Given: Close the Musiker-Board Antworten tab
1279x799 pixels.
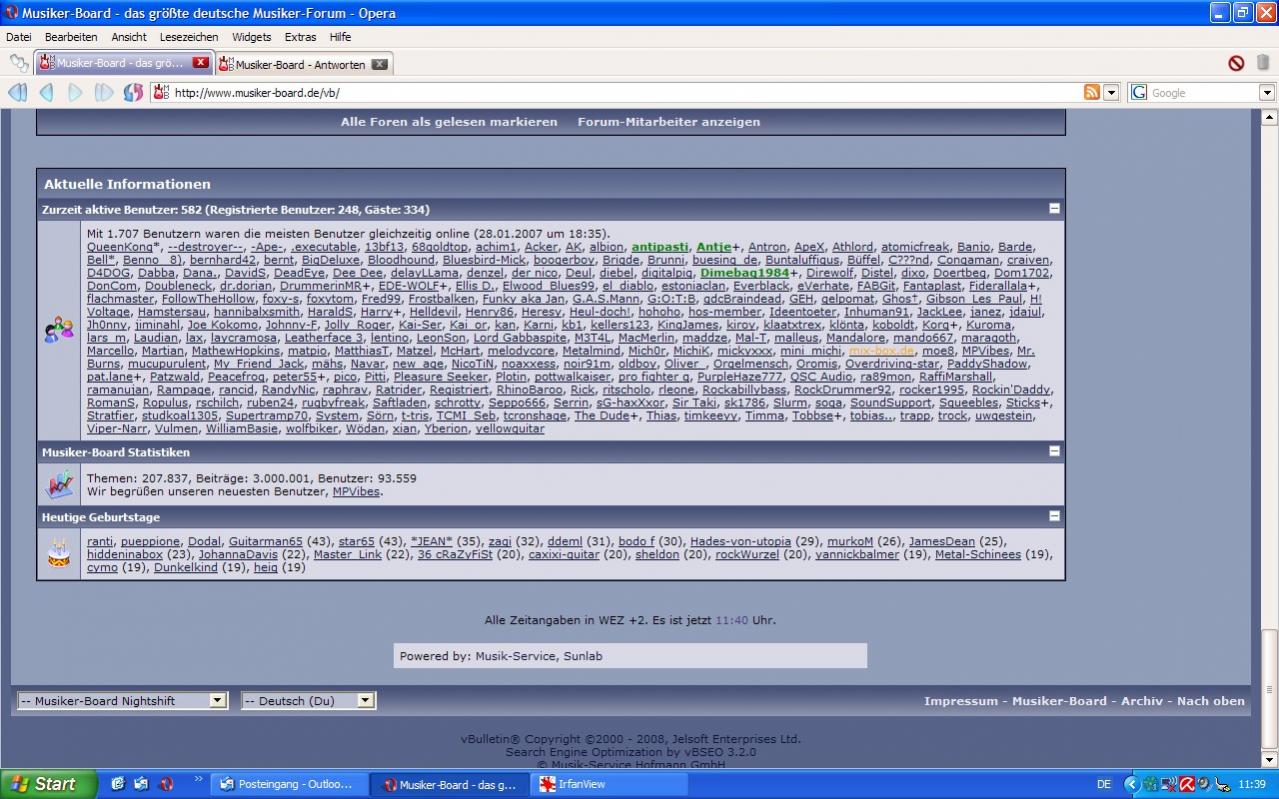Looking at the screenshot, I should pyautogui.click(x=379, y=64).
